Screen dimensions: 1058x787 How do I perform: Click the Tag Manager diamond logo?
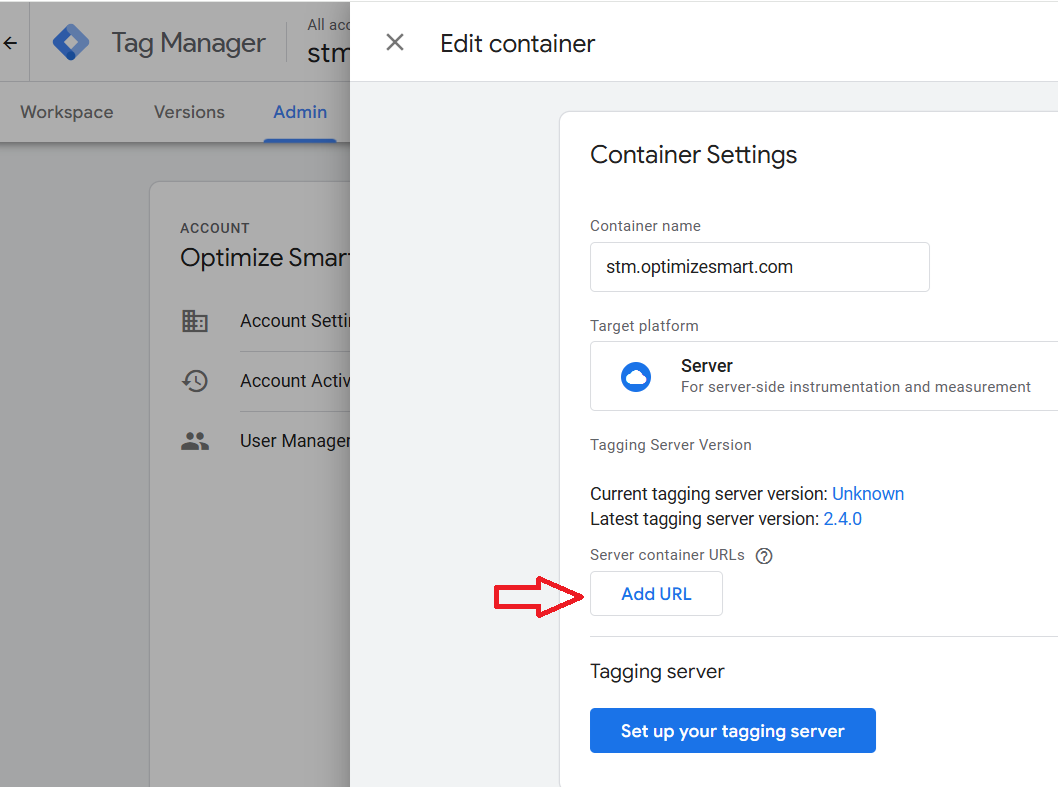tap(71, 43)
